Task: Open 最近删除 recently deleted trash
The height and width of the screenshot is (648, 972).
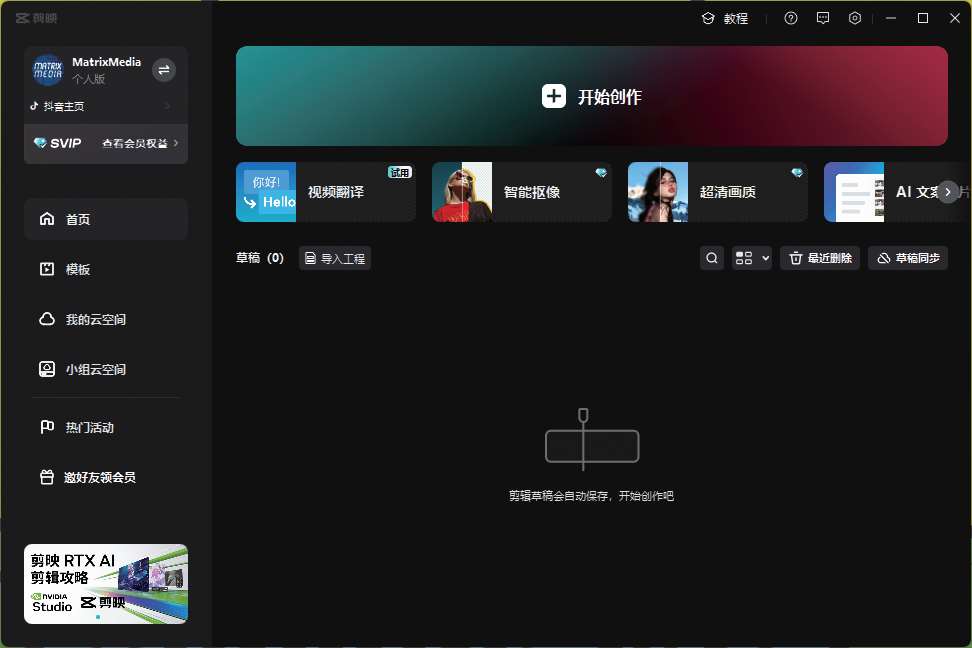Action: click(820, 258)
